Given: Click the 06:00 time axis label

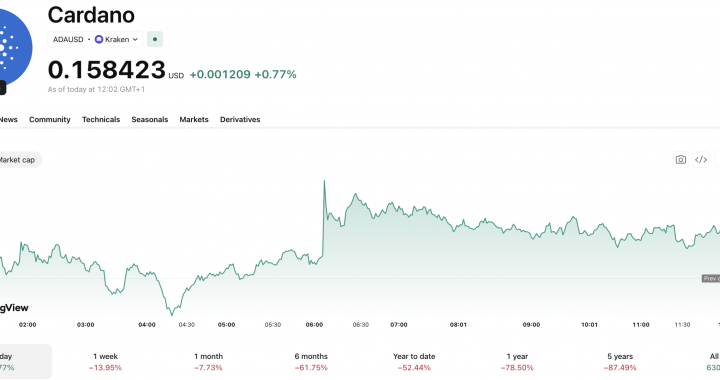Looking at the screenshot, I should pos(315,324).
